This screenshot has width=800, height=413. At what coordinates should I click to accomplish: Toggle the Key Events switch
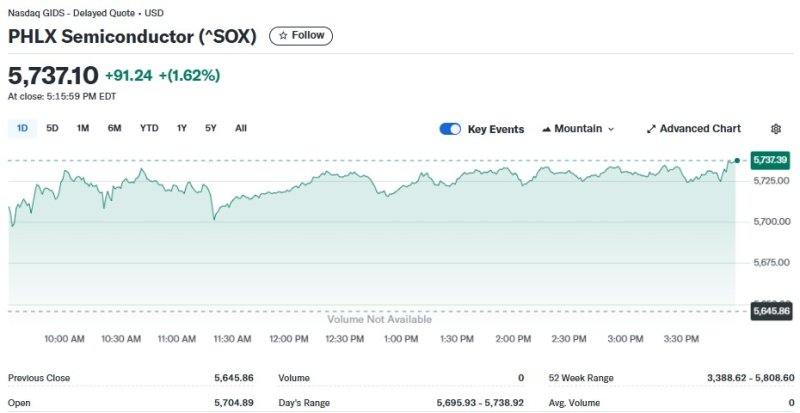point(450,129)
